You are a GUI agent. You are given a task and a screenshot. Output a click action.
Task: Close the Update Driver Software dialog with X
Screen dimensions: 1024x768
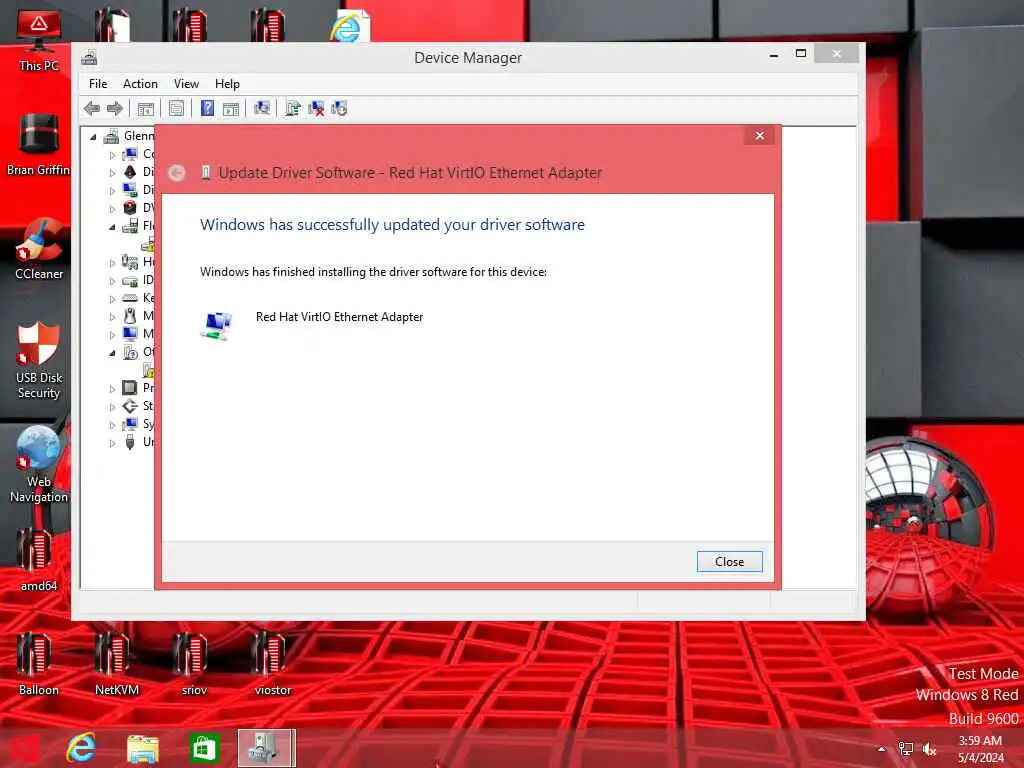pos(760,135)
